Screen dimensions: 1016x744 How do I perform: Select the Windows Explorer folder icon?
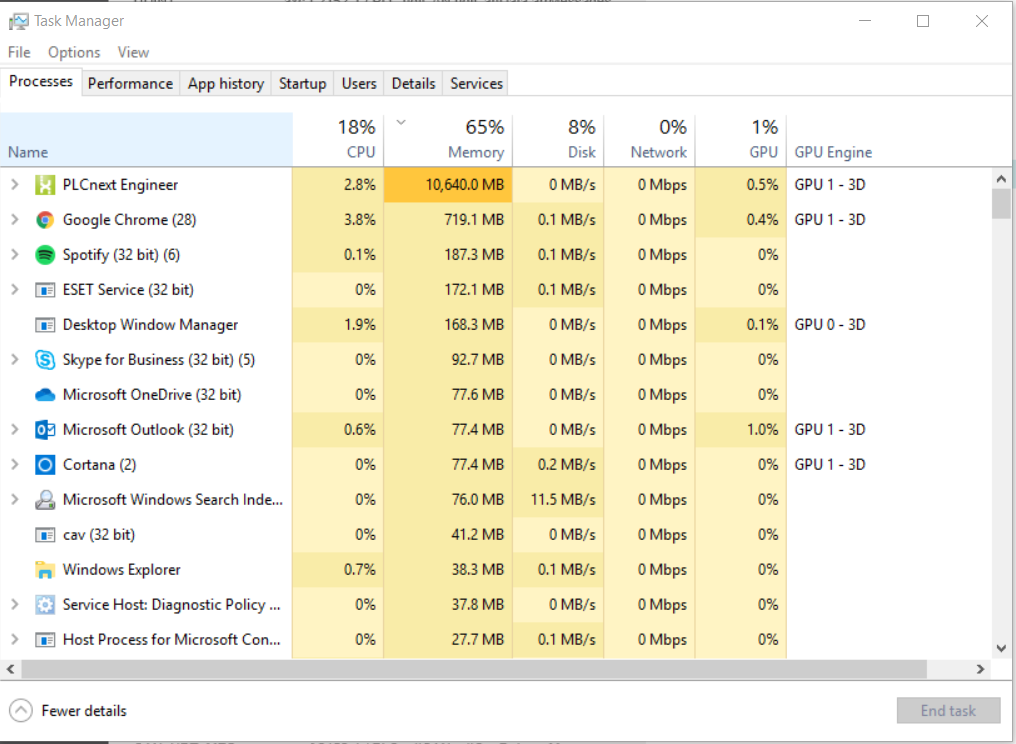coord(45,570)
